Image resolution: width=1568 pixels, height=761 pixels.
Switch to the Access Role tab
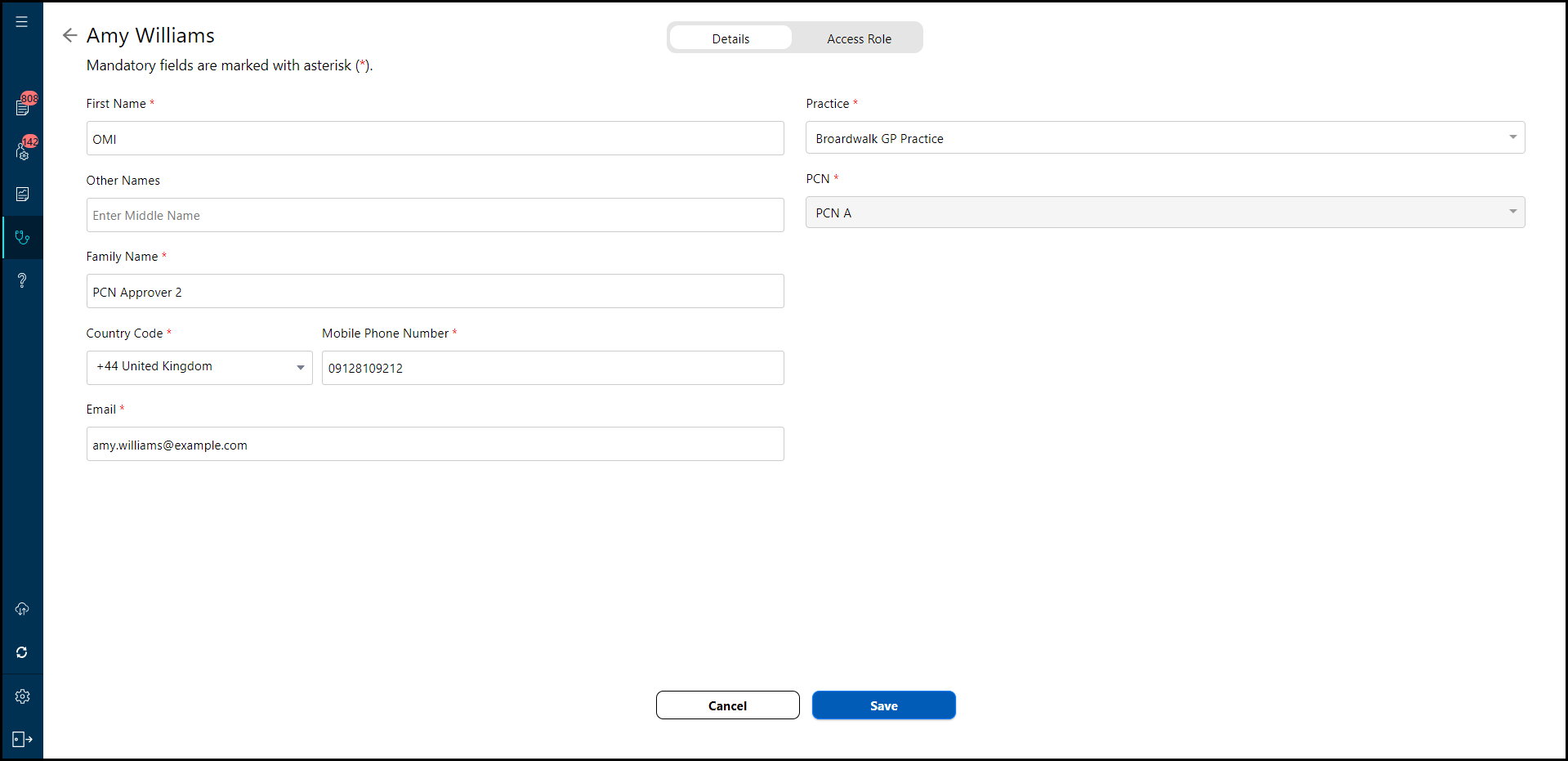[x=859, y=38]
